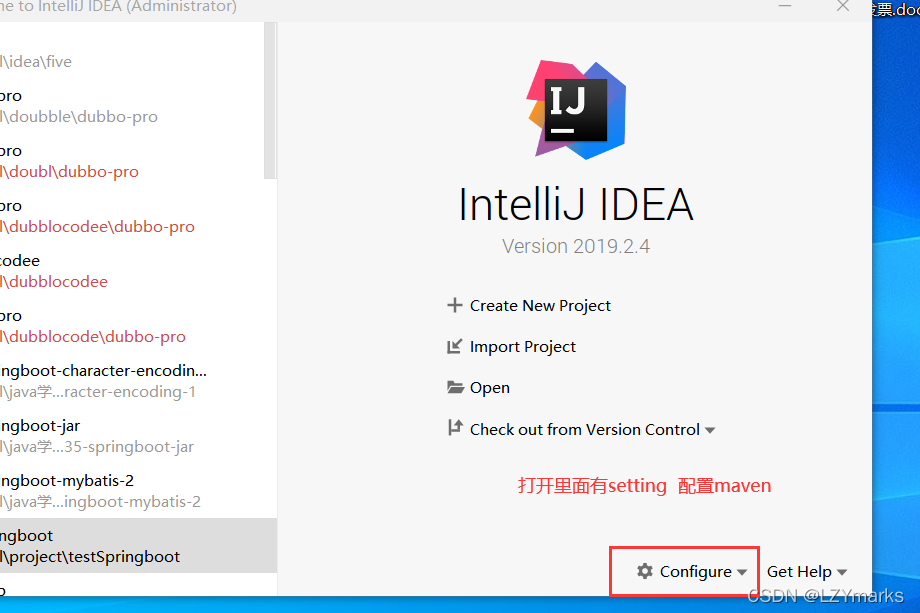The height and width of the screenshot is (613, 920).
Task: Click the recent projects list scrollbar
Action: (270, 100)
